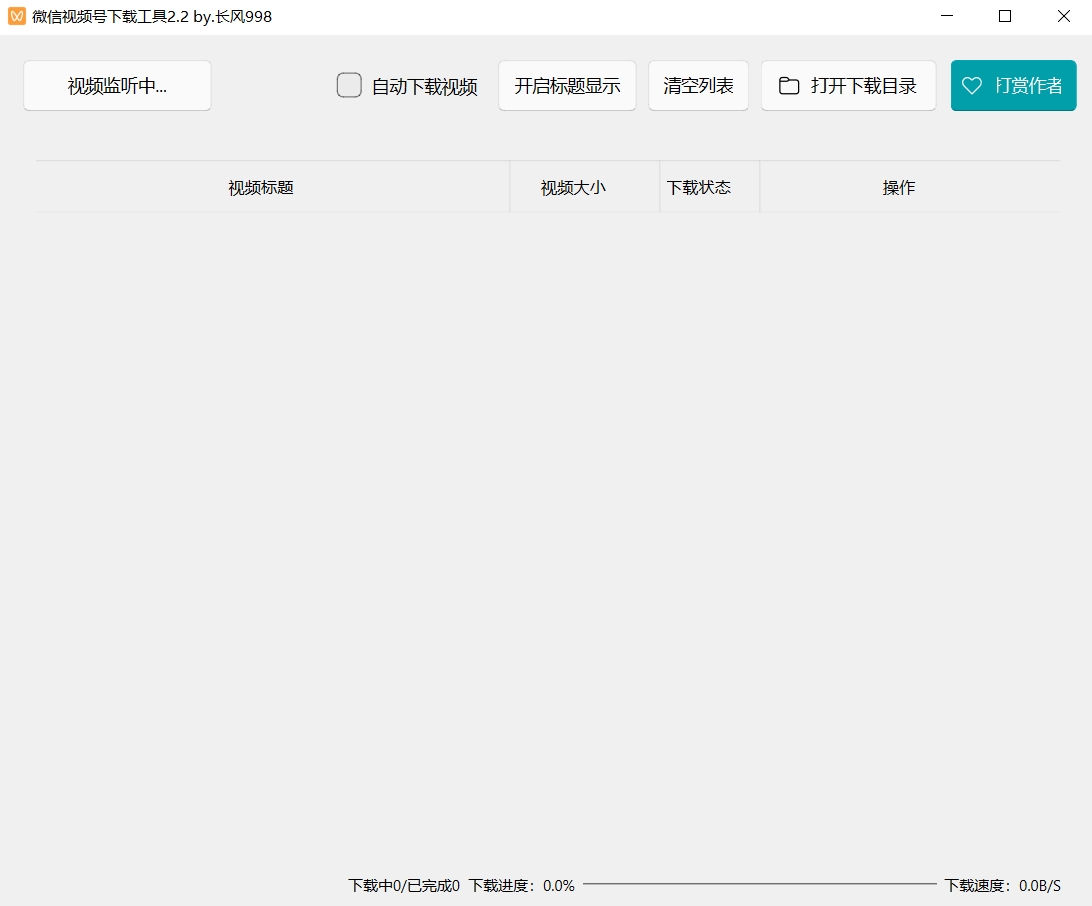
Task: Close the 微信视频号下载工具 window
Action: point(1064,16)
